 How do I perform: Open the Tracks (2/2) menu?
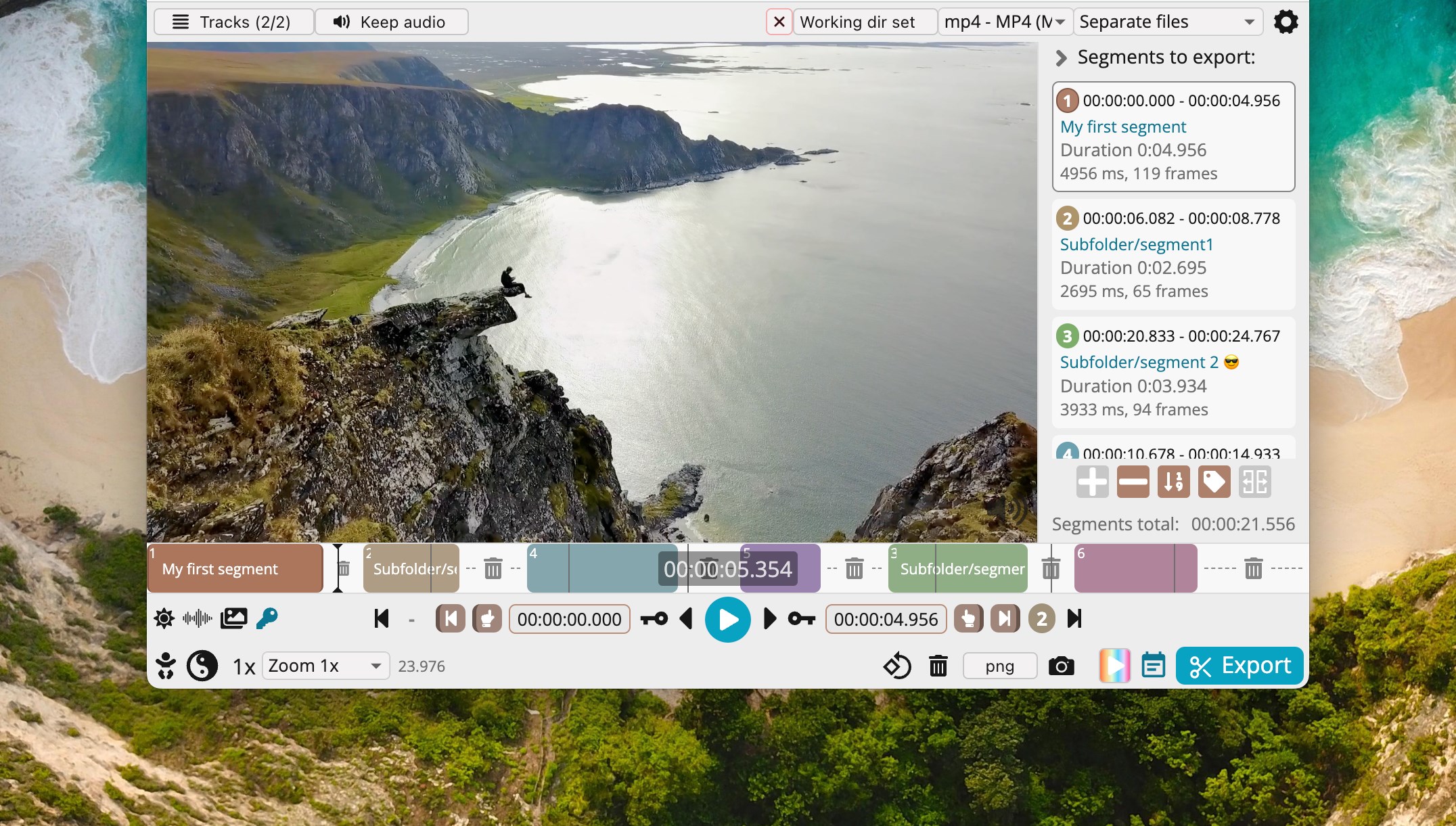tap(233, 21)
